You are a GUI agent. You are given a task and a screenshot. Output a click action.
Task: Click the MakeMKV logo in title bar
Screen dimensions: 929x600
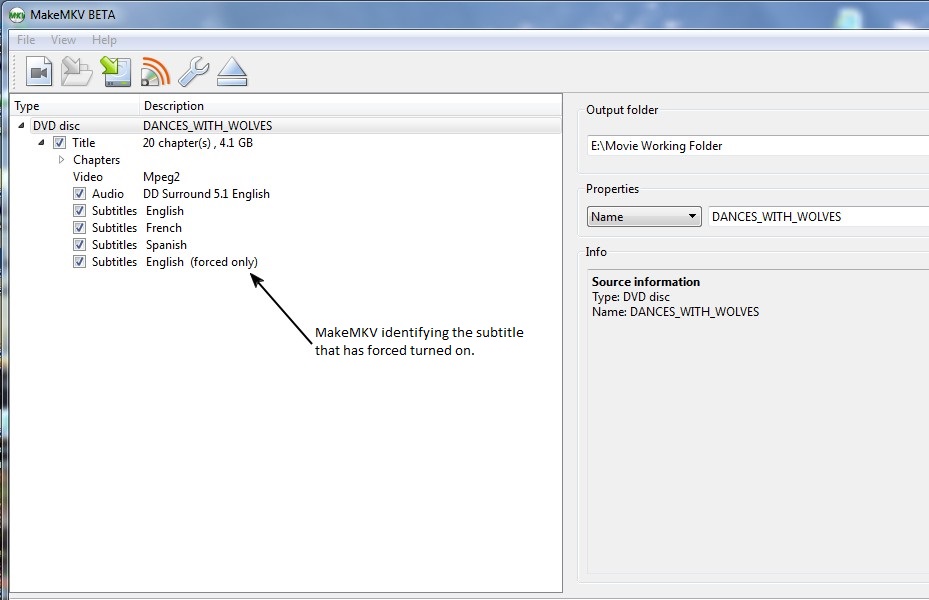17,15
